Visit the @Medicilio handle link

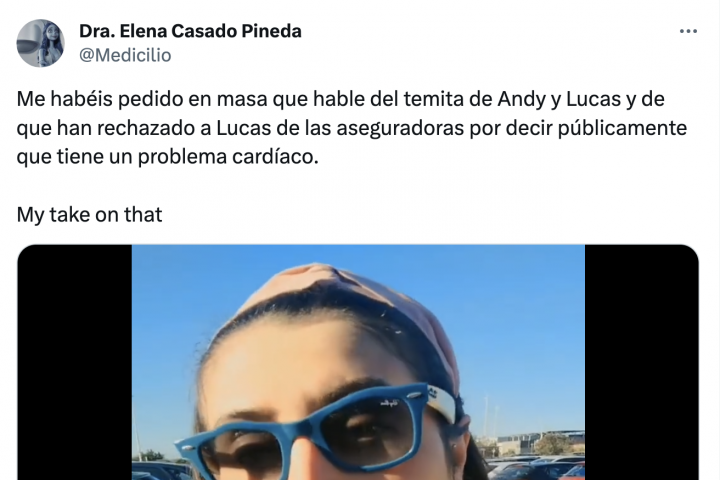125,55
